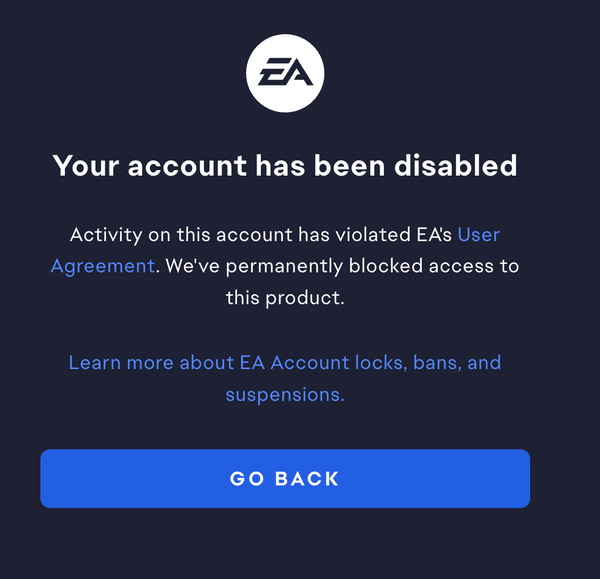Return to previous page via GO BACK
The width and height of the screenshot is (600, 579).
click(285, 478)
